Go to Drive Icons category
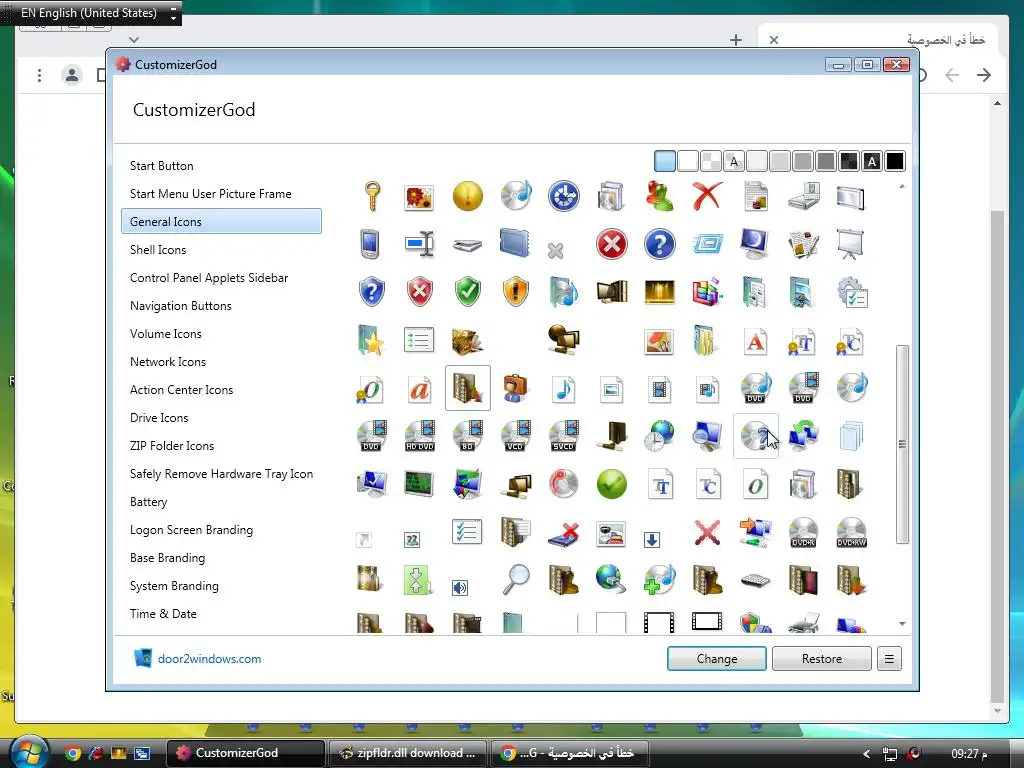This screenshot has width=1024, height=768. pos(159,418)
